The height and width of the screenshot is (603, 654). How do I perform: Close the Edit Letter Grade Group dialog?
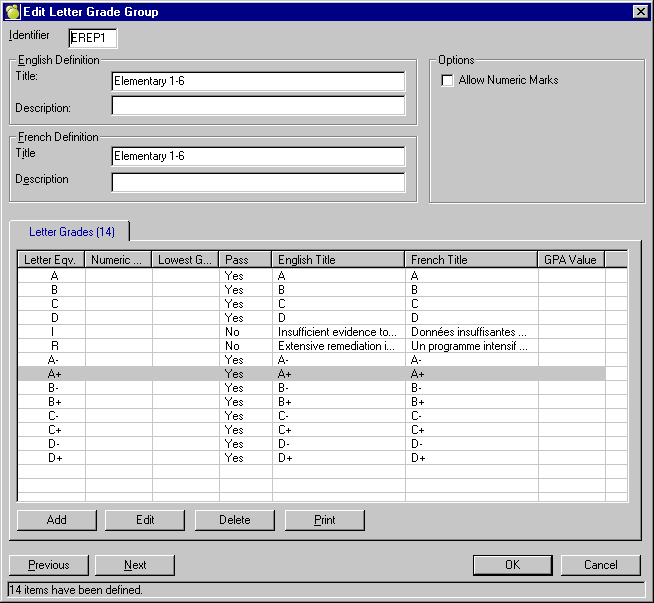(640, 11)
